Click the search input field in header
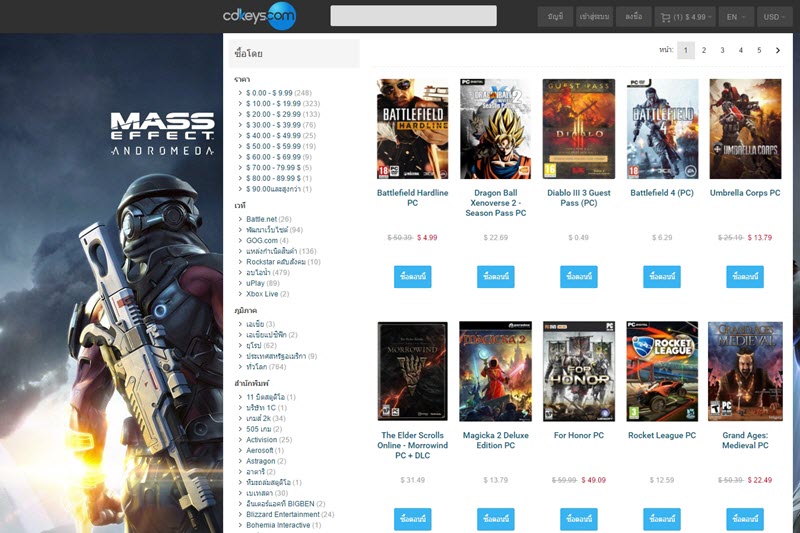Screen dimensions: 800x533 [x=413, y=16]
